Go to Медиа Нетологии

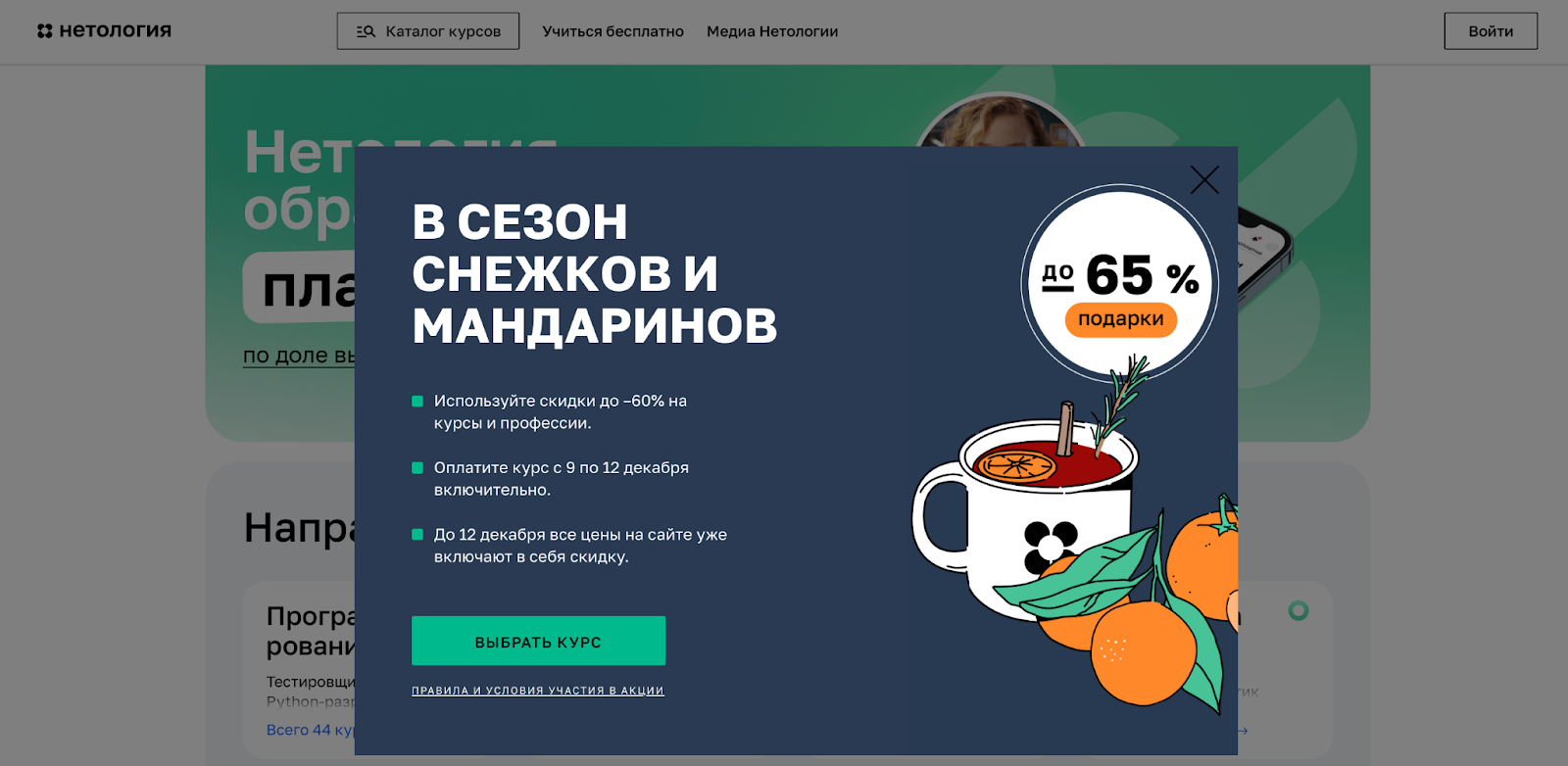772,31
